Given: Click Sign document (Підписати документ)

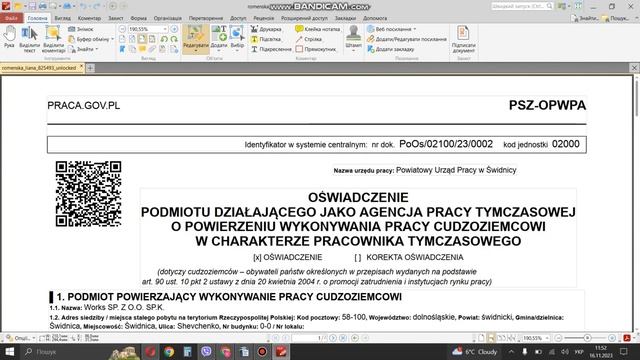Looking at the screenshot, I should [463, 39].
